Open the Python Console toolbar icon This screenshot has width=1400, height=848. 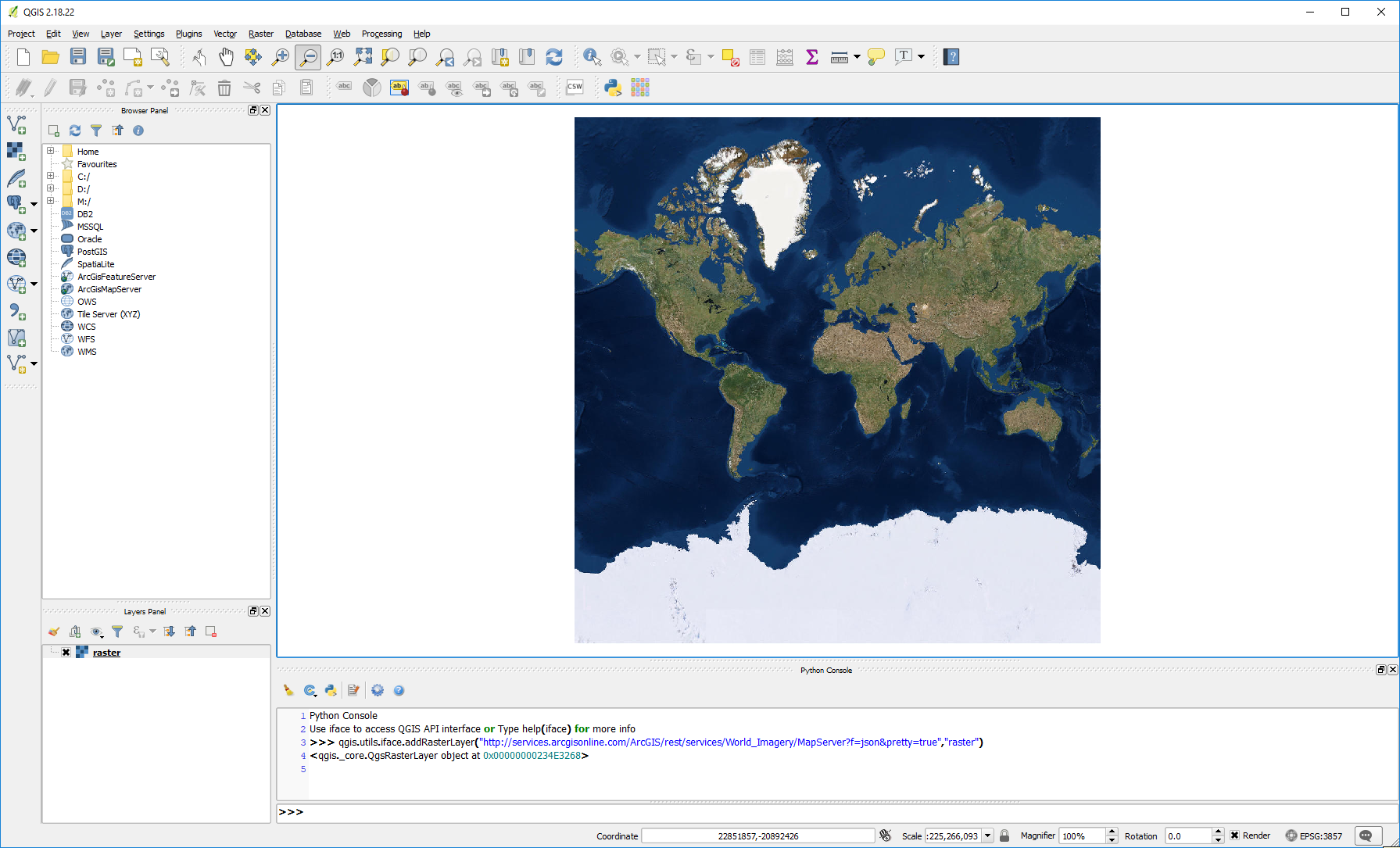[x=613, y=88]
